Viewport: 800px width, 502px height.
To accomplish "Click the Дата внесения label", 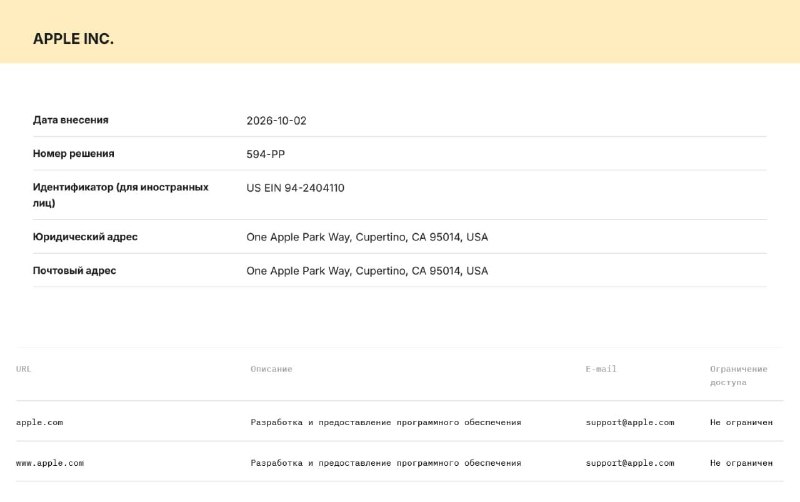I will click(71, 120).
